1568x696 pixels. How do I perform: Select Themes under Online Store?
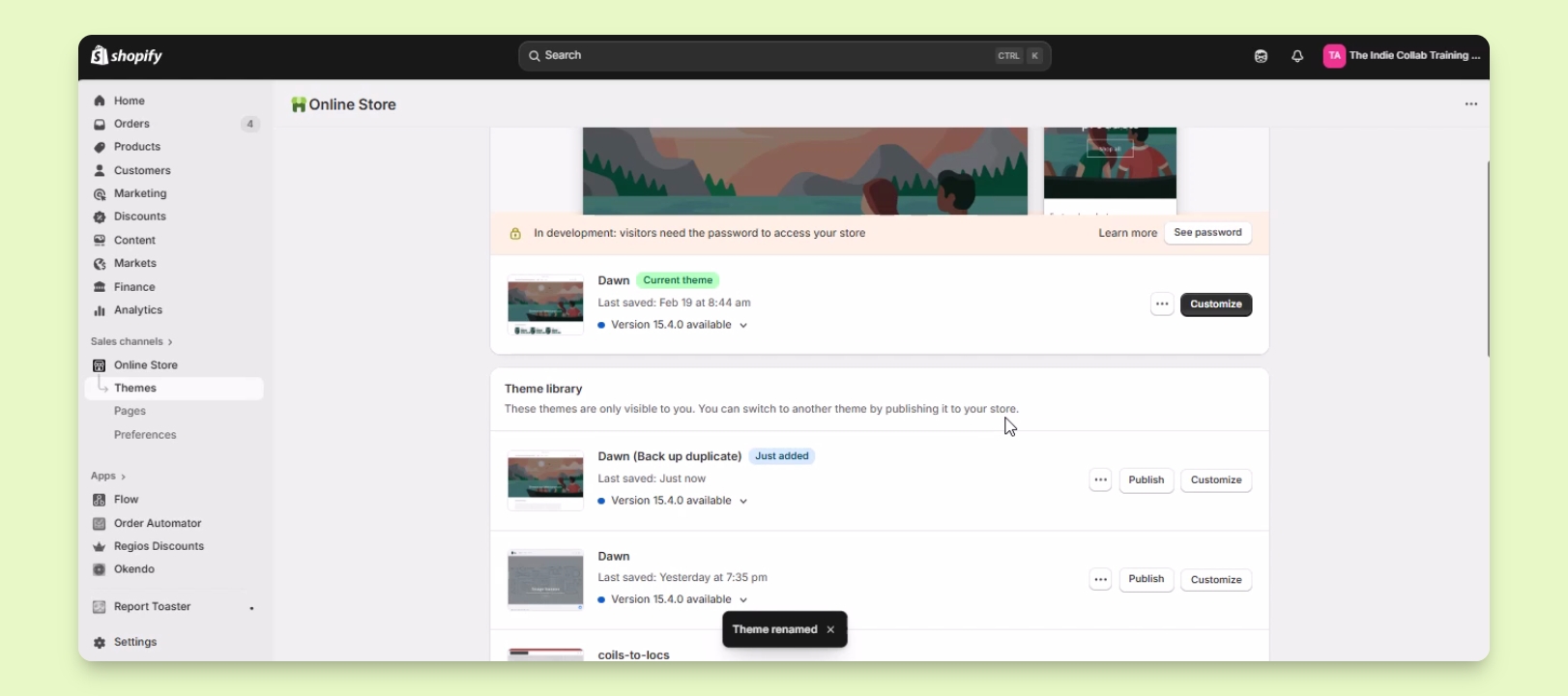click(174, 389)
